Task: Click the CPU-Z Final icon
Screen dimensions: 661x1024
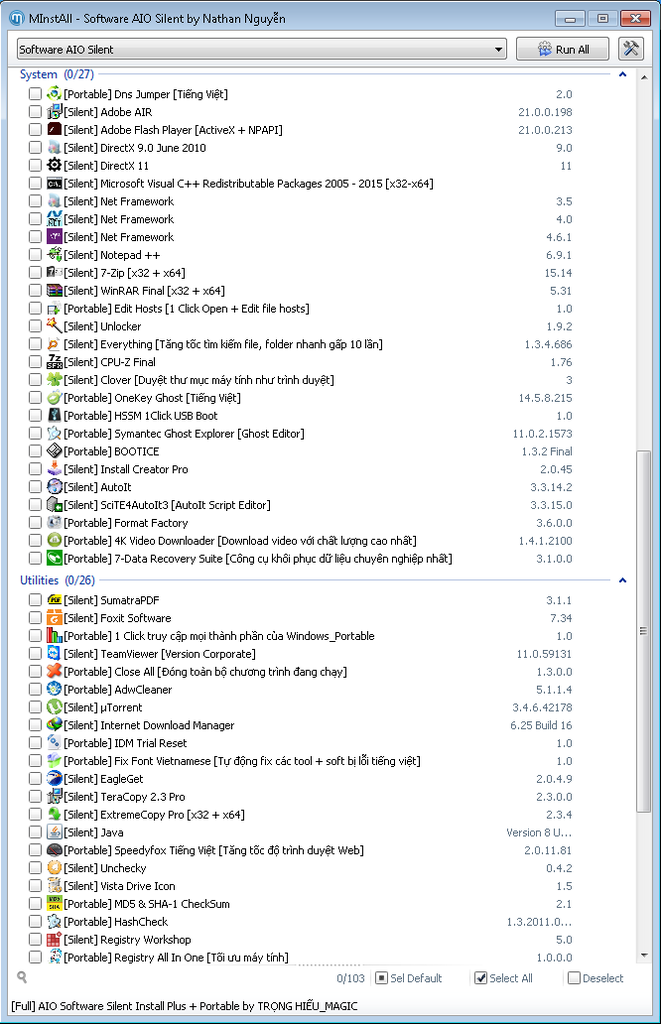Action: pos(54,362)
